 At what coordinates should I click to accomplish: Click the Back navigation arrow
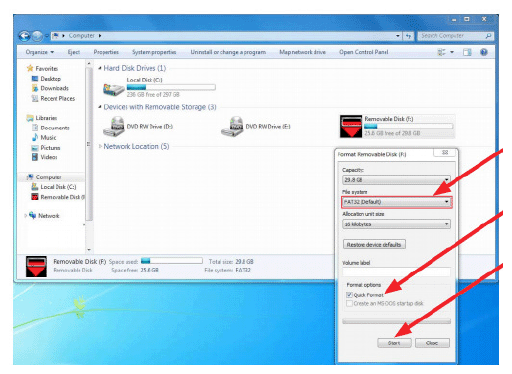pyautogui.click(x=25, y=36)
